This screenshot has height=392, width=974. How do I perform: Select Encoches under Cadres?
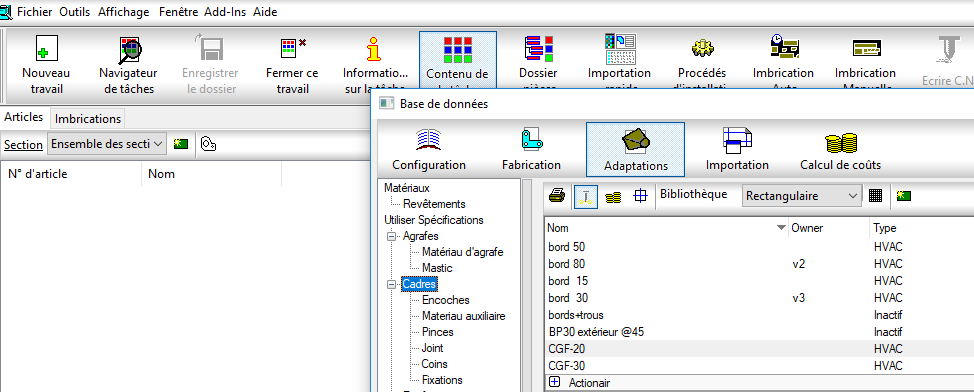(x=445, y=300)
